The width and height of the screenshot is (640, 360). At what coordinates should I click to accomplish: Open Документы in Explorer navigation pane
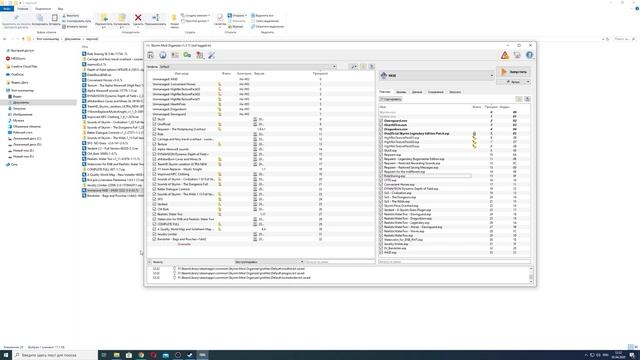(x=21, y=102)
